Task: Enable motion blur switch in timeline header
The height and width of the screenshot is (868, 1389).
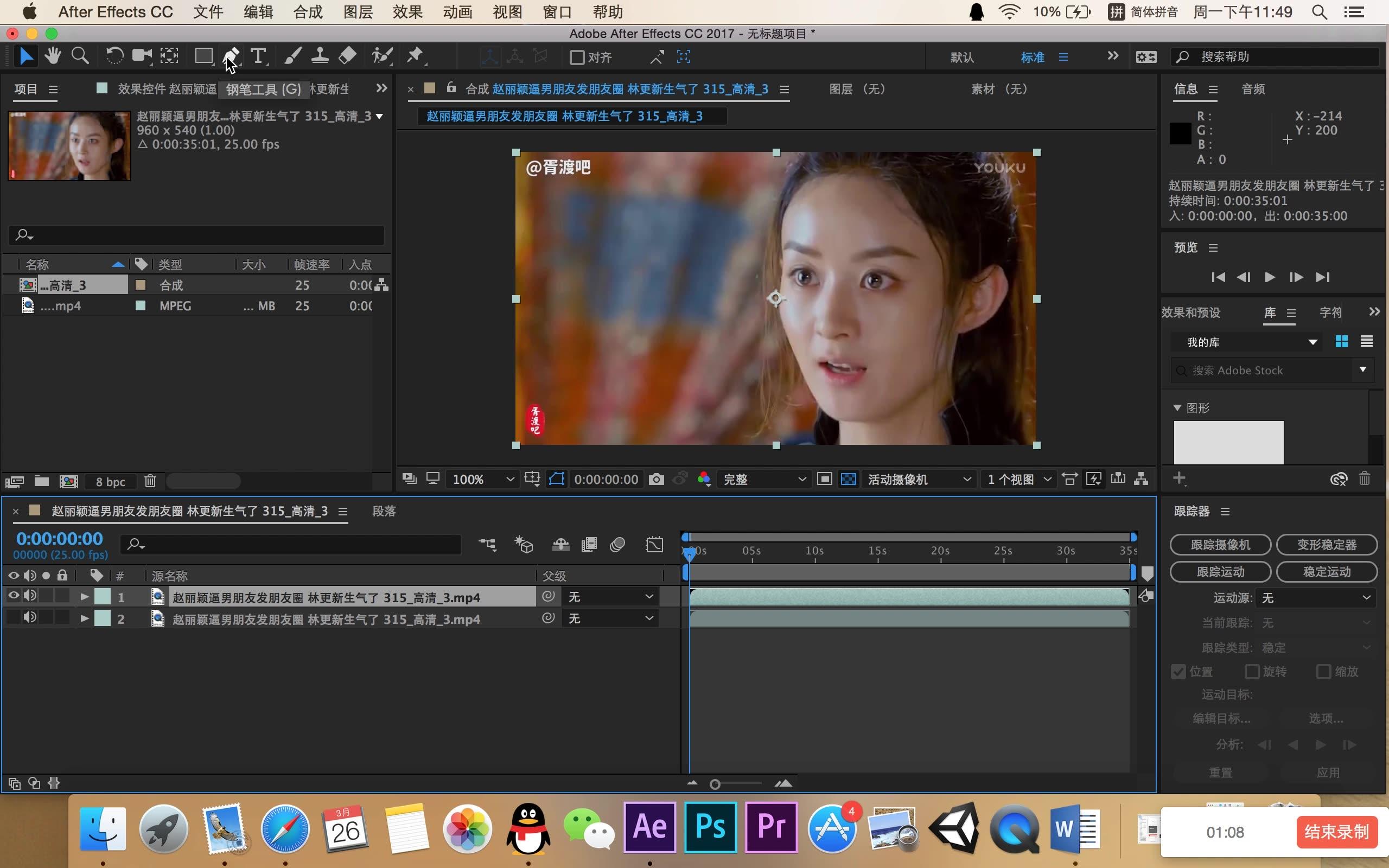Action: (617, 544)
